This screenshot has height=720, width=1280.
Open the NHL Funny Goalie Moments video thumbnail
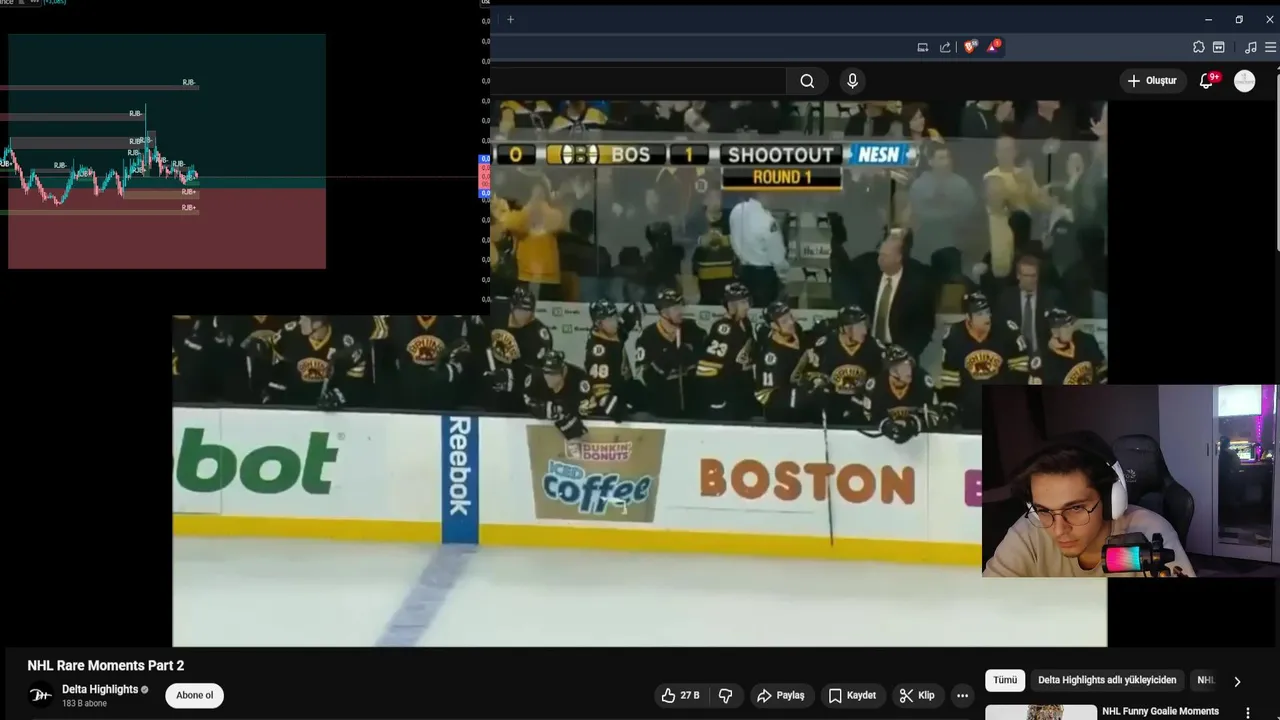pyautogui.click(x=1041, y=712)
